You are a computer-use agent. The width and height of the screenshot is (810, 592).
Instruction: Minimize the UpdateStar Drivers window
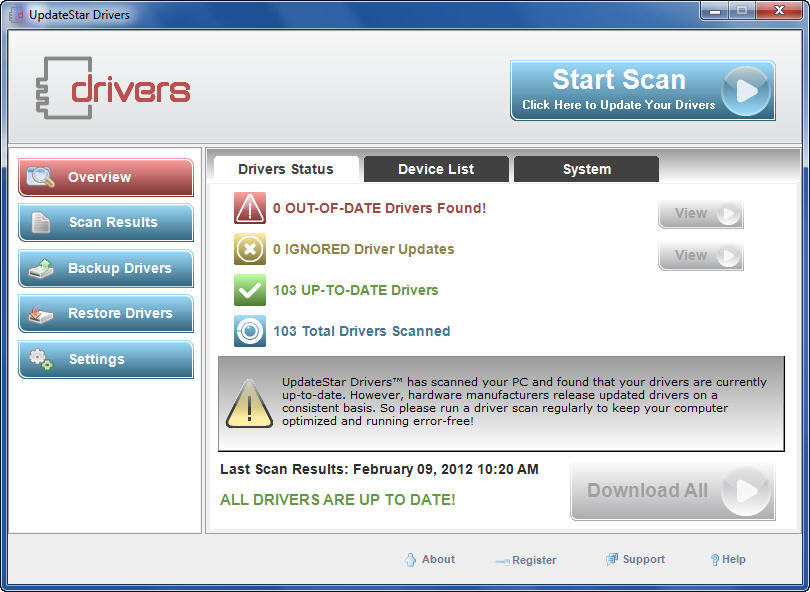pos(715,11)
